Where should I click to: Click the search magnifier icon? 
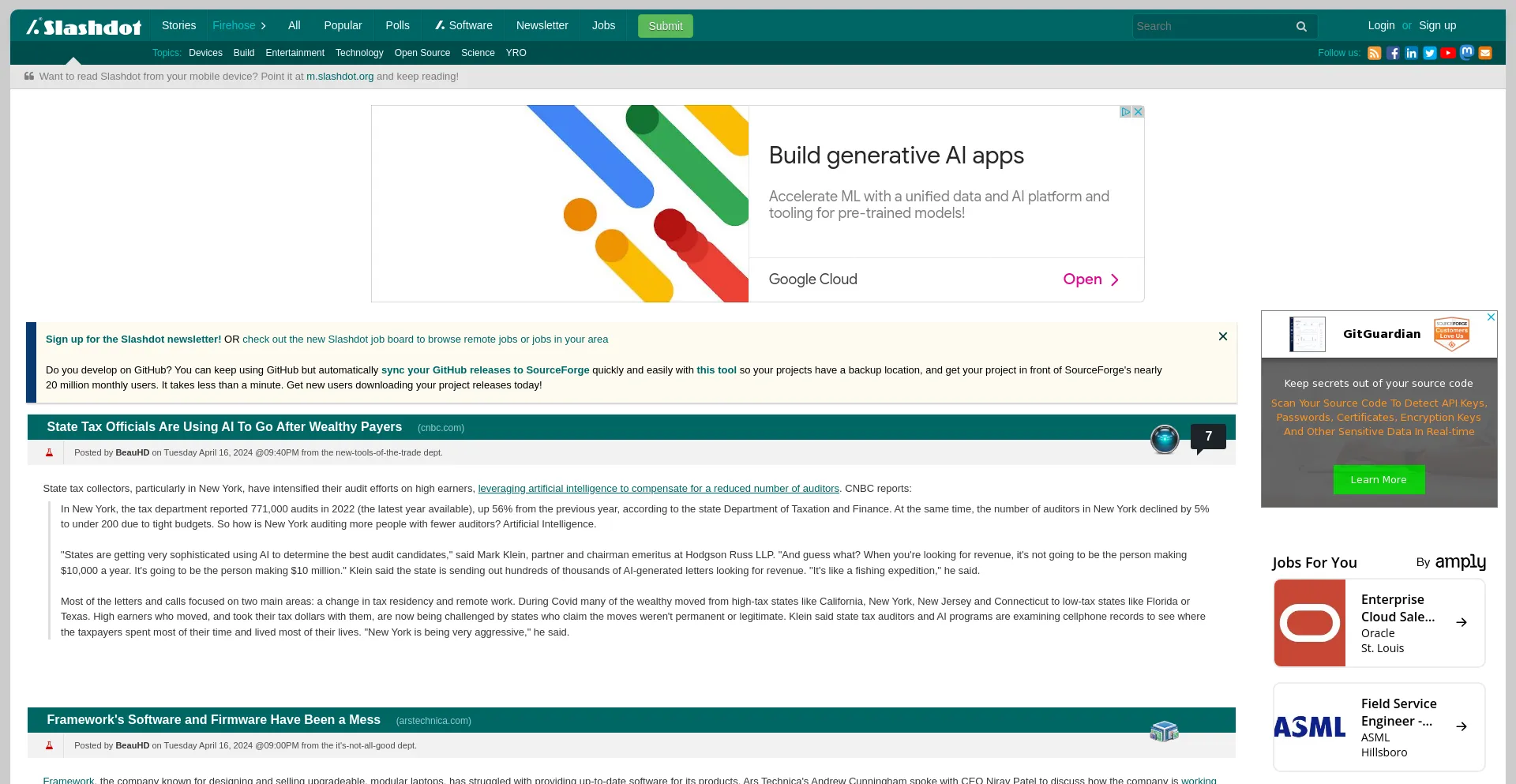tap(1301, 27)
